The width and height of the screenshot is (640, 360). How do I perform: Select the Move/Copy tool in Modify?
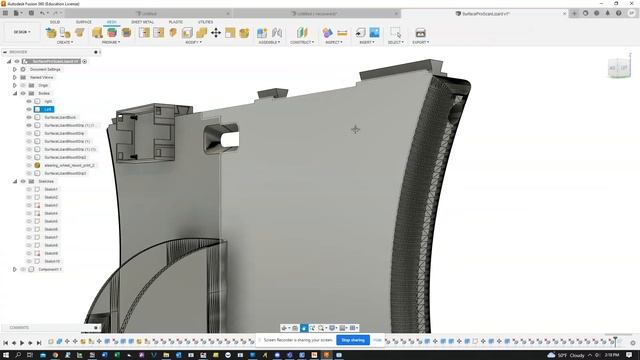pos(216,33)
